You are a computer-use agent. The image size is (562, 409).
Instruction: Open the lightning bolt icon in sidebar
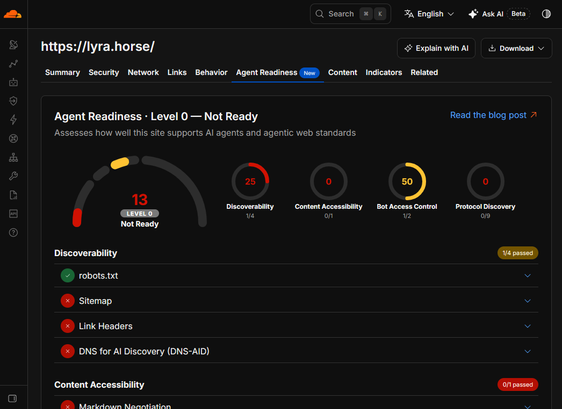pyautogui.click(x=13, y=120)
